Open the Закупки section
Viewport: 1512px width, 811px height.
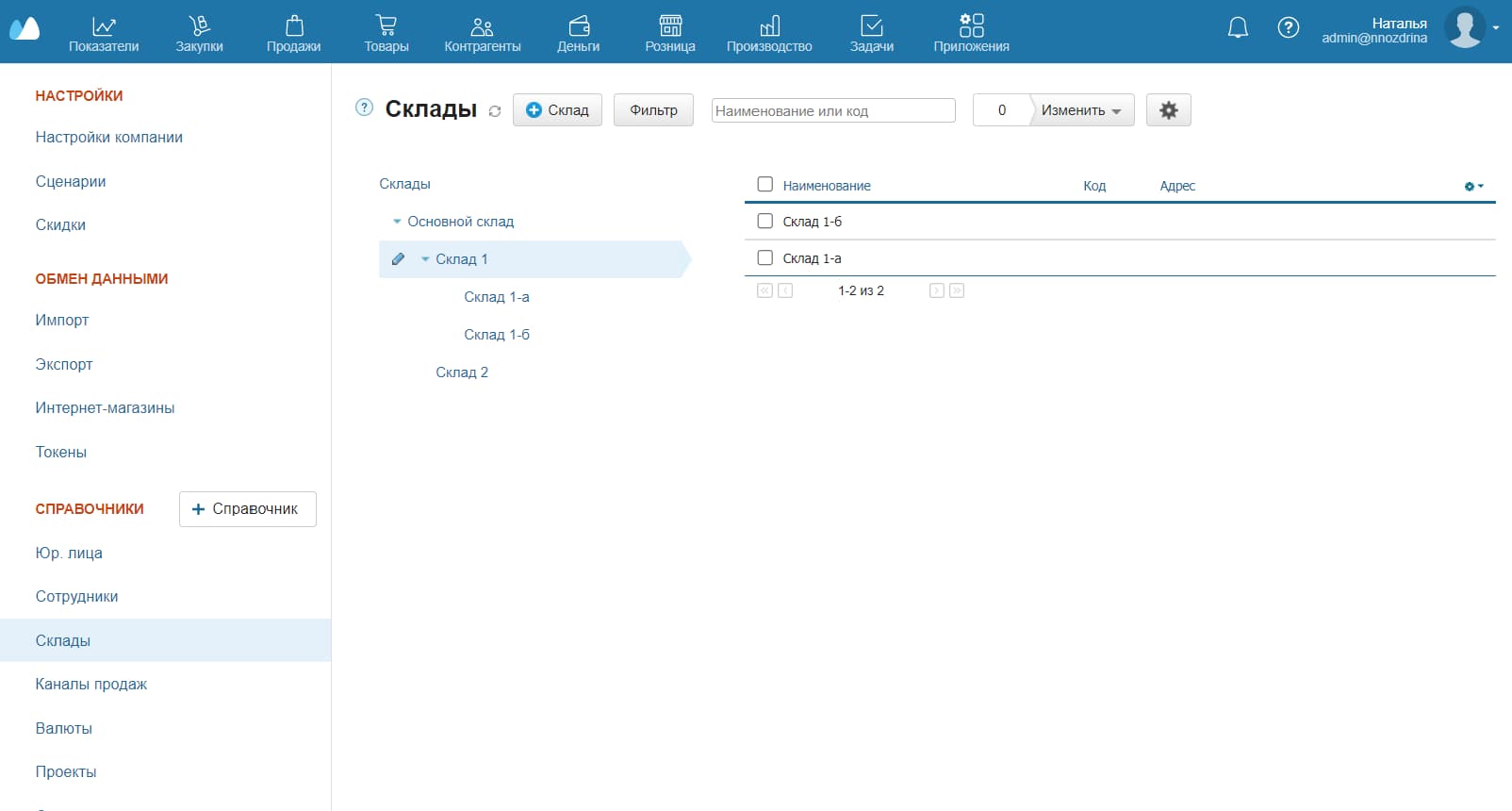[199, 33]
